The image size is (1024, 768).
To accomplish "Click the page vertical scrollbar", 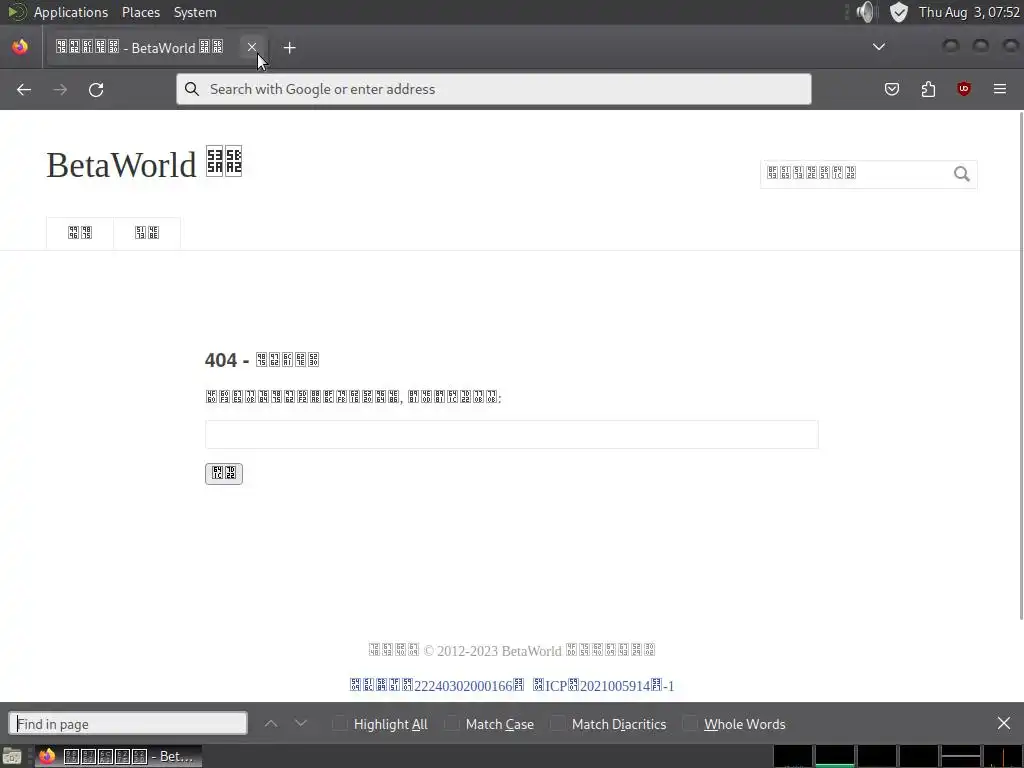I will pos(1021,366).
